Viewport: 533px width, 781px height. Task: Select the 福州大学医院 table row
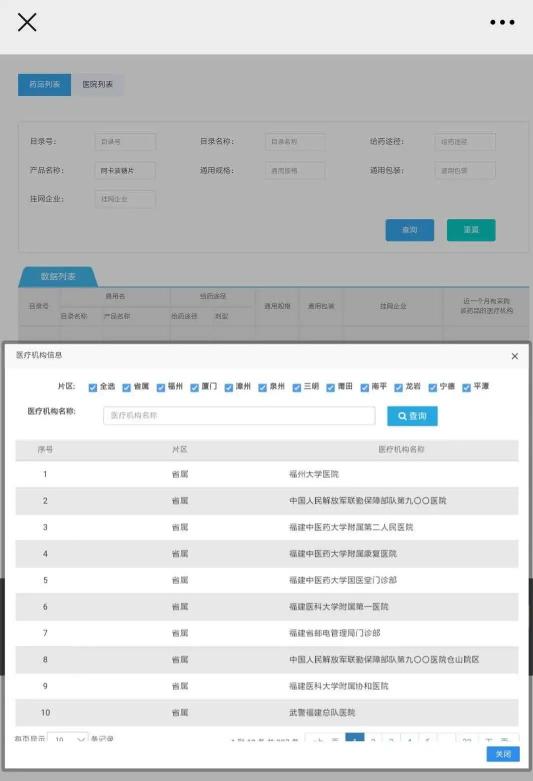(267, 474)
